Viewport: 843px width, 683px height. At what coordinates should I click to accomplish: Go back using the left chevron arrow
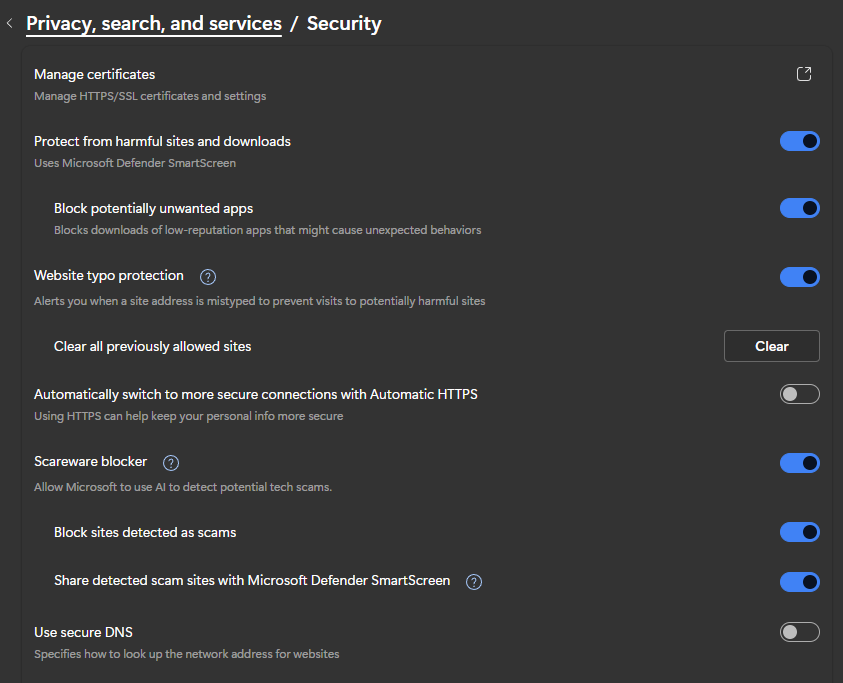point(10,23)
